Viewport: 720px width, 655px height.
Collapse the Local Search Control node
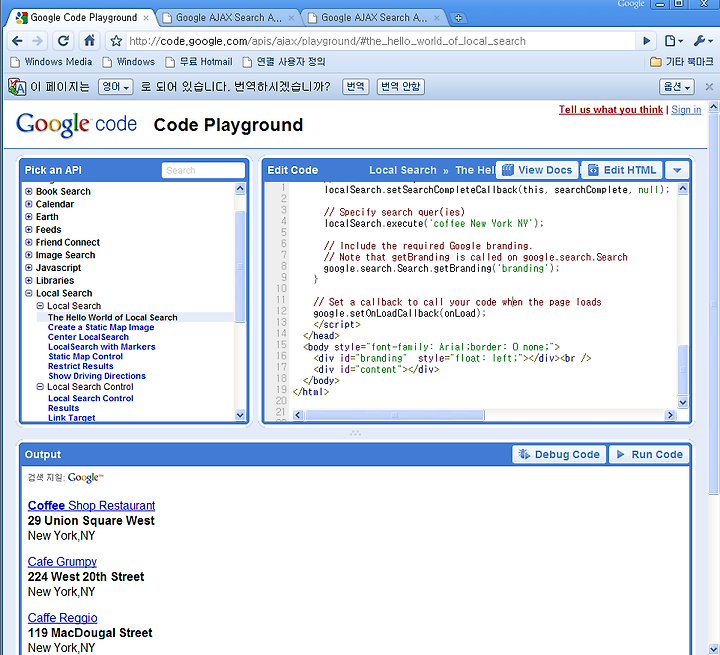40,387
